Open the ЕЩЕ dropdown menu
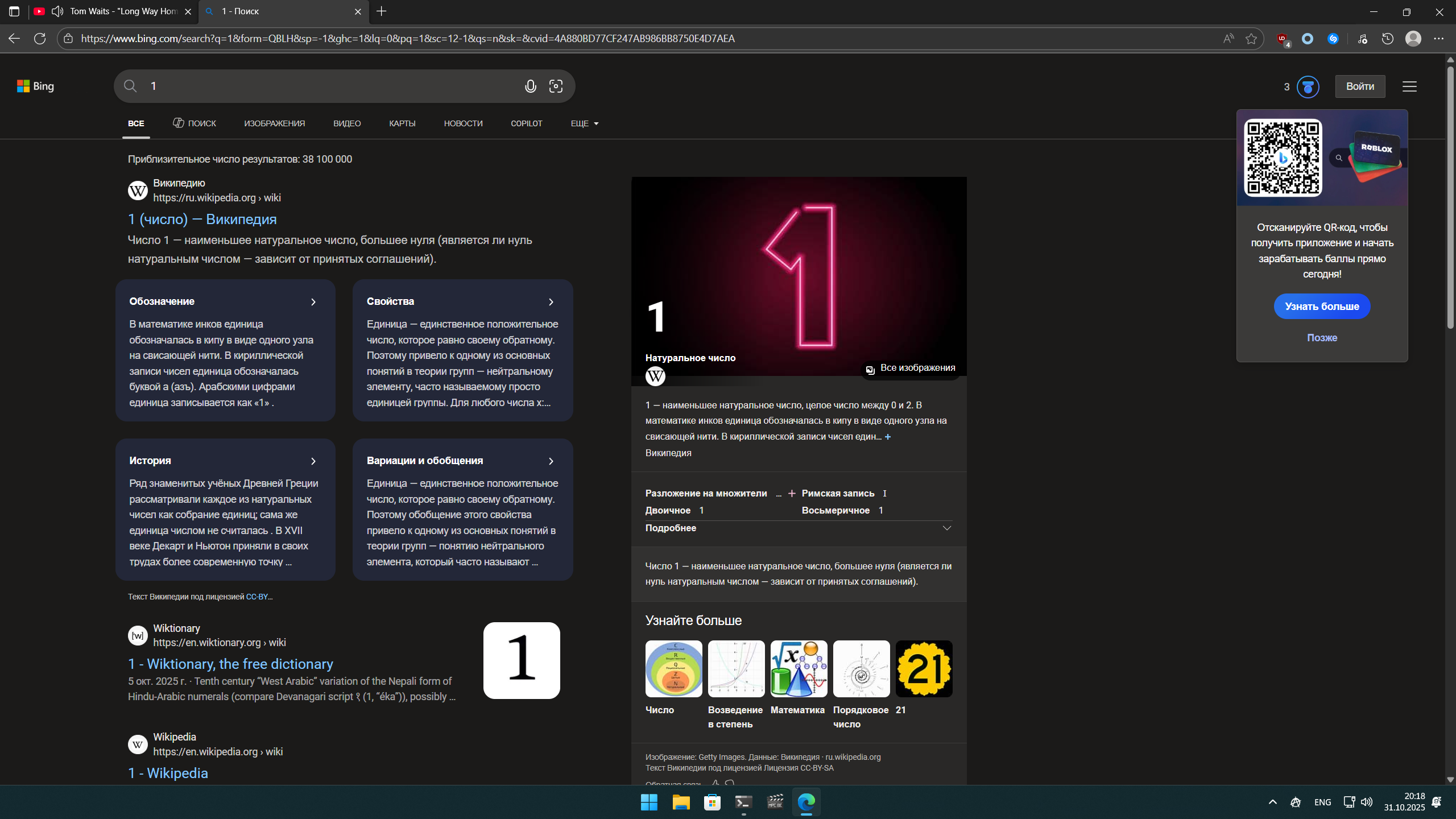 (585, 123)
